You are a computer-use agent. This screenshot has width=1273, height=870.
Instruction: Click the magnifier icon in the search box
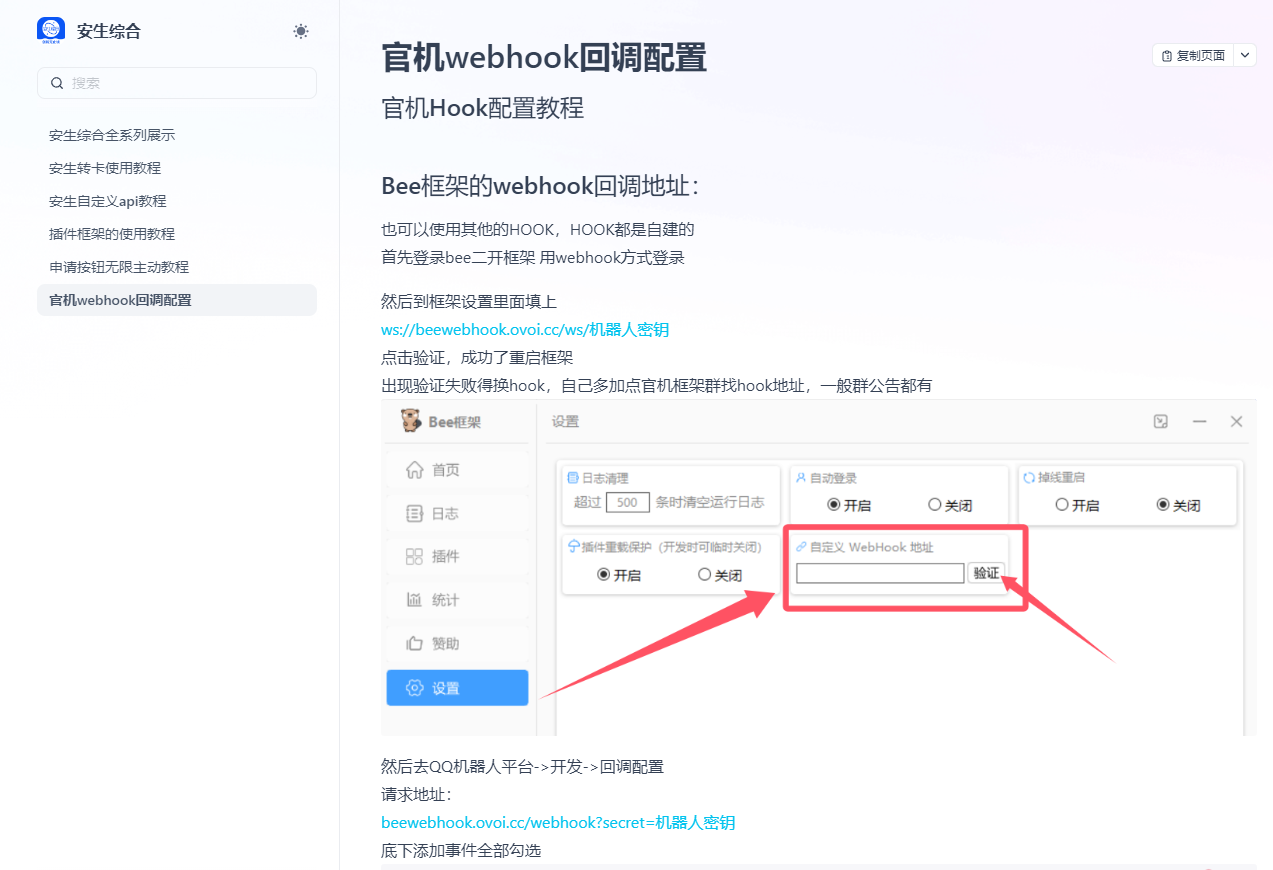coord(57,82)
